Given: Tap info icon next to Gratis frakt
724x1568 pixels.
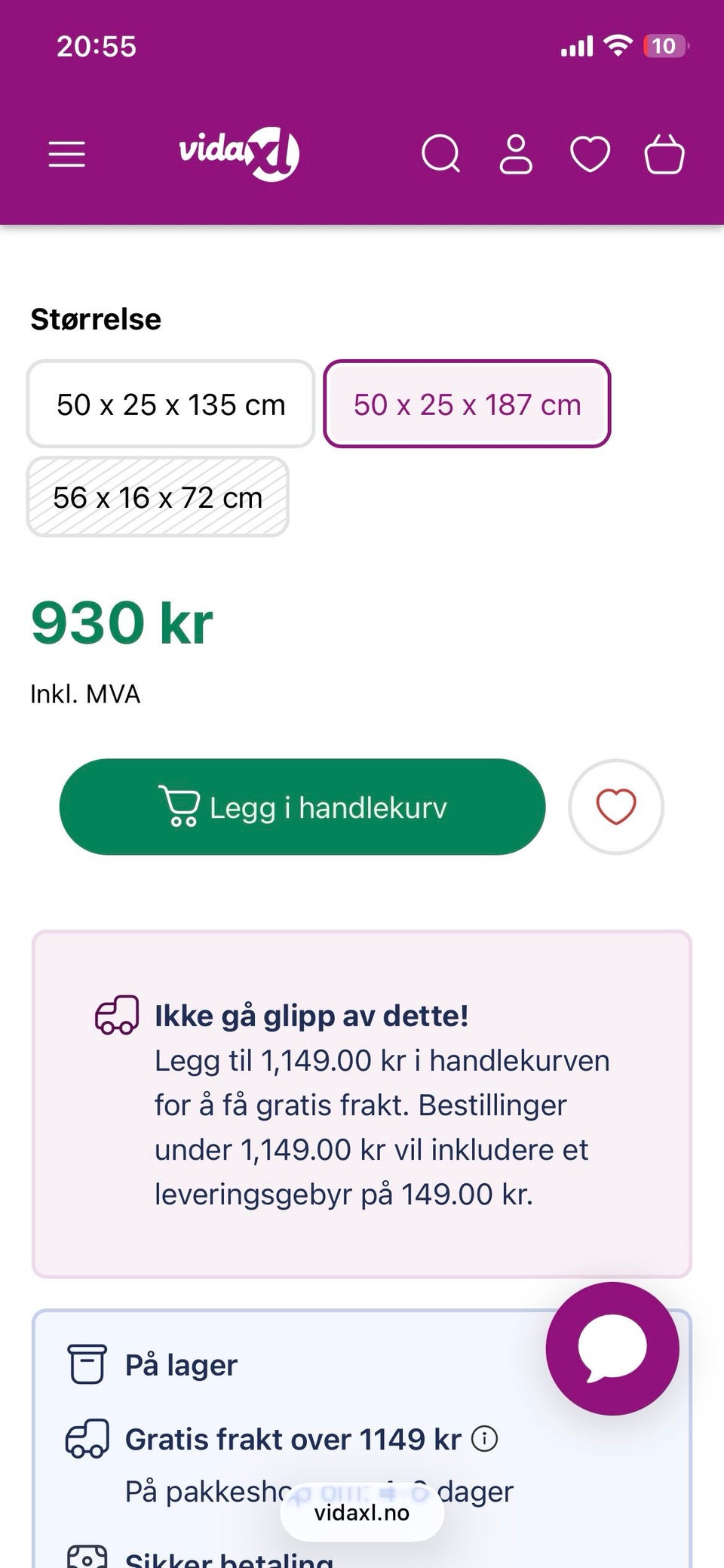Looking at the screenshot, I should [485, 1439].
